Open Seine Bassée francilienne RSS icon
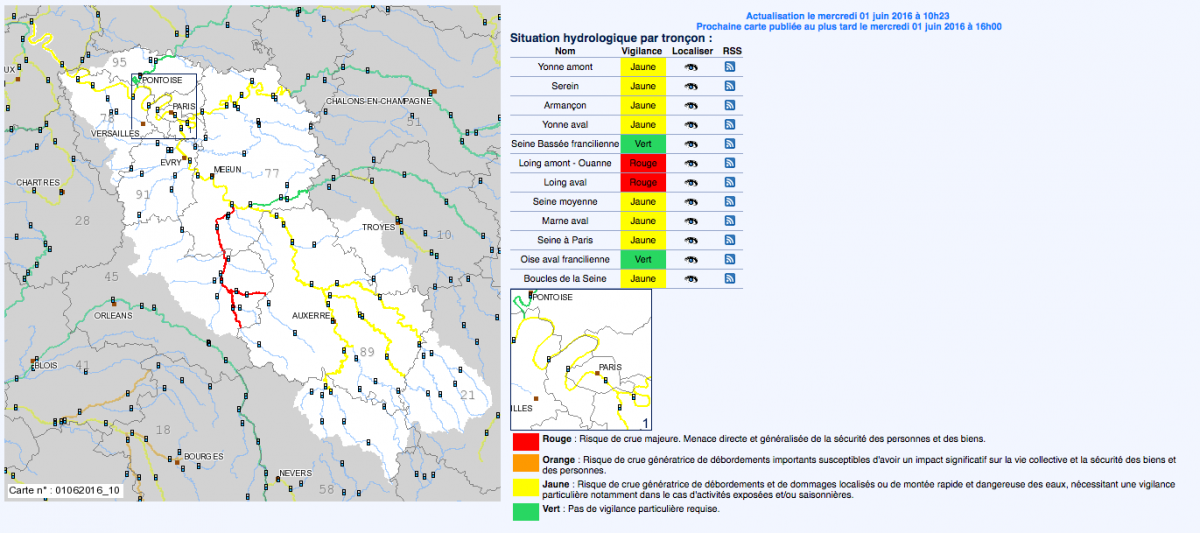The height and width of the screenshot is (533, 1200). 731,144
